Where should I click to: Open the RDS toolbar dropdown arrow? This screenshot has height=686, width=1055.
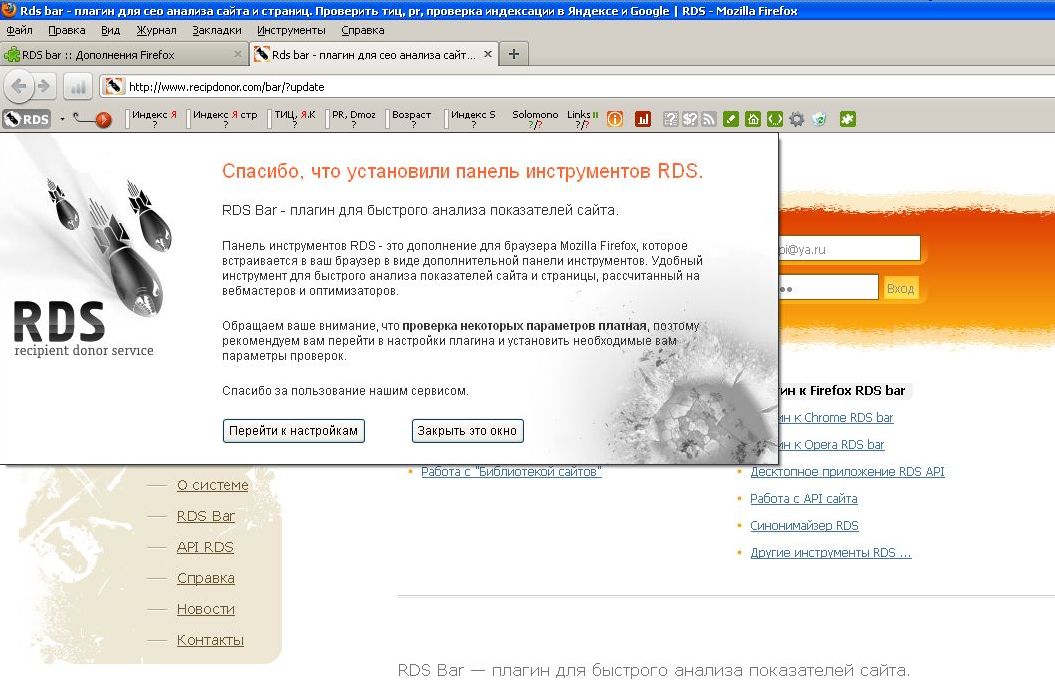tap(62, 119)
